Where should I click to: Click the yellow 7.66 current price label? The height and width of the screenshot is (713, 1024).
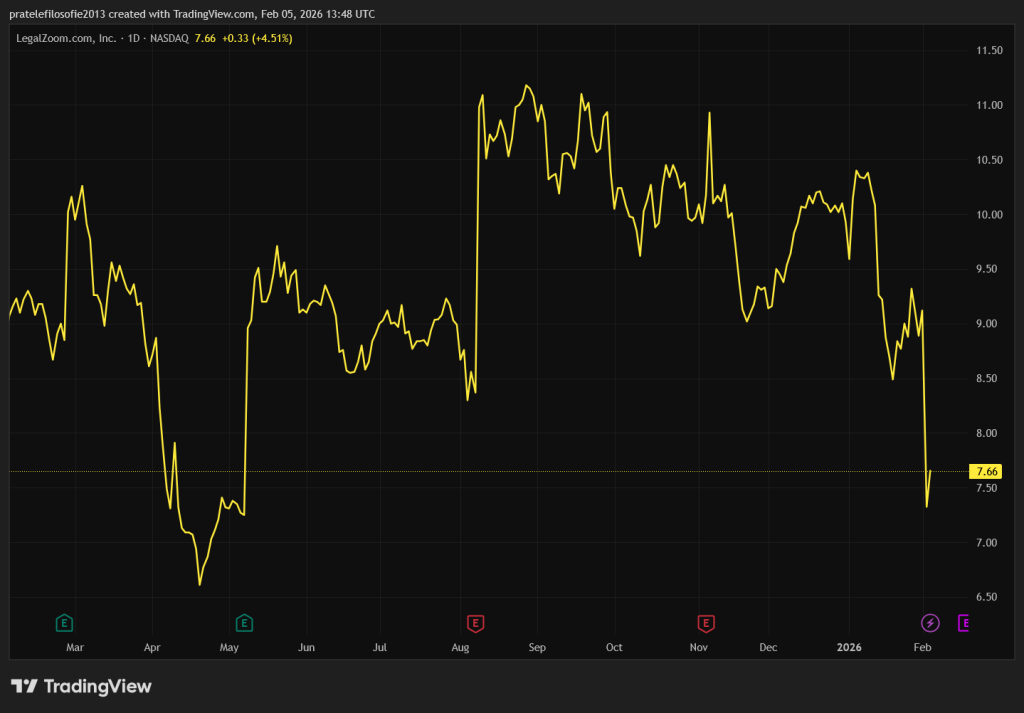pyautogui.click(x=986, y=471)
